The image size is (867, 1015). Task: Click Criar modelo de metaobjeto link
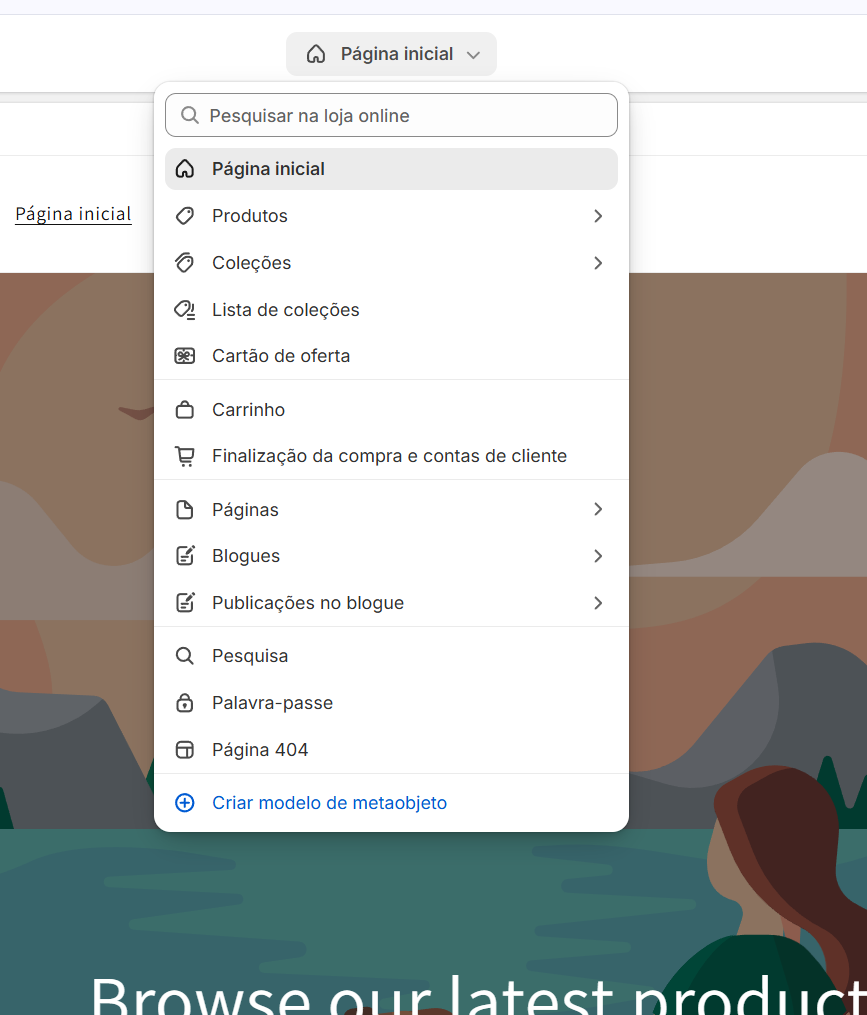(329, 803)
